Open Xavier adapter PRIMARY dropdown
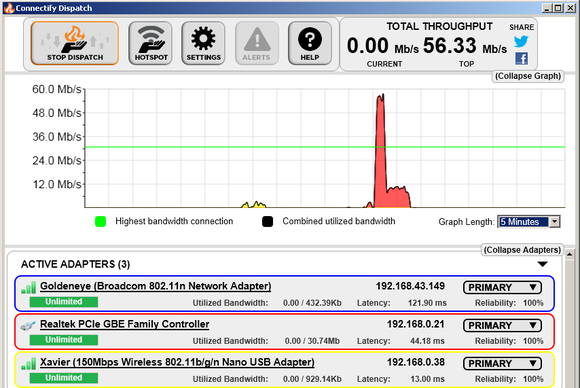 pos(502,364)
